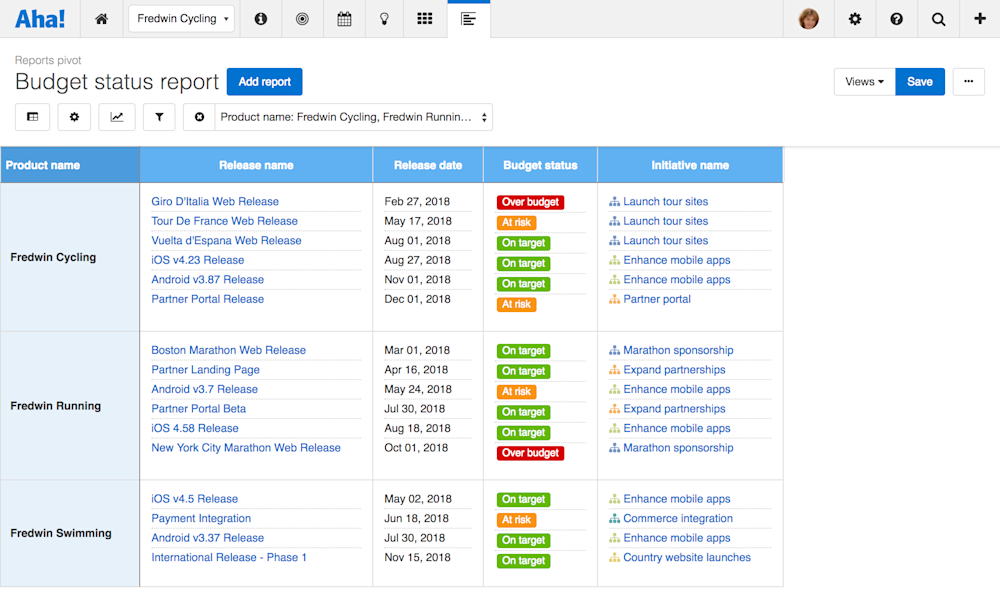The height and width of the screenshot is (590, 1000).
Task: Open the Giro D'Italia Web Release link
Action: click(x=214, y=201)
